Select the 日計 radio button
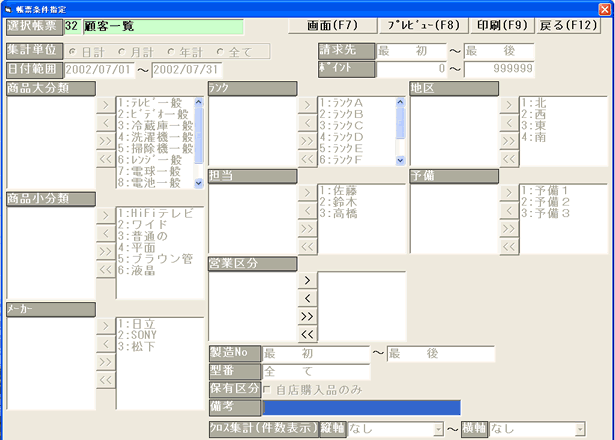 (72, 51)
